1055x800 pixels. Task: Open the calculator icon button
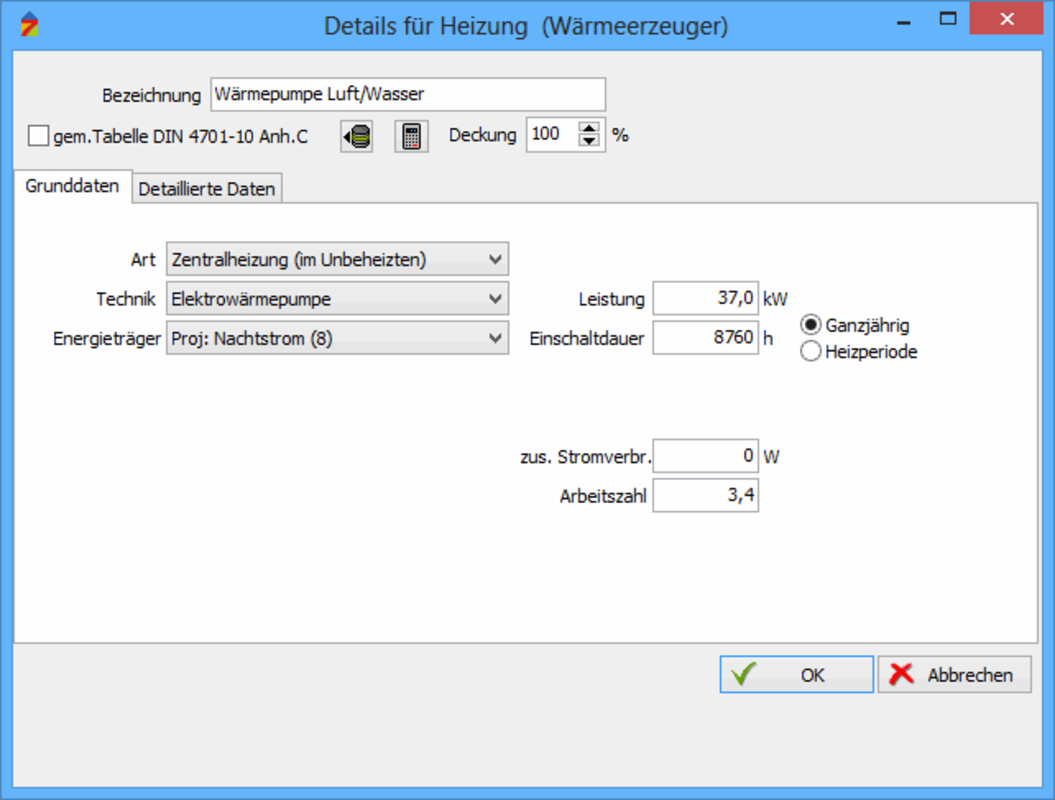pyautogui.click(x=411, y=136)
